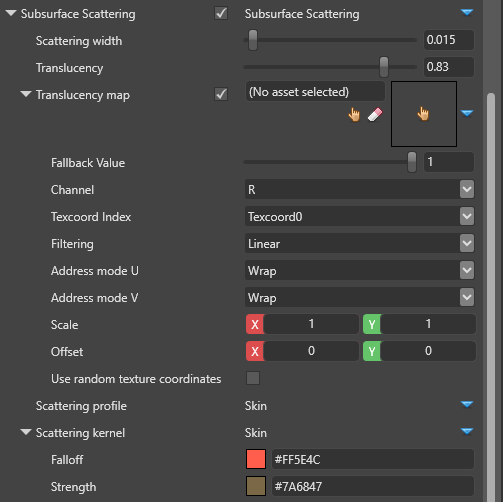Click the hand picker icon beside the eraser
Image resolution: width=503 pixels, height=502 pixels.
(354, 115)
